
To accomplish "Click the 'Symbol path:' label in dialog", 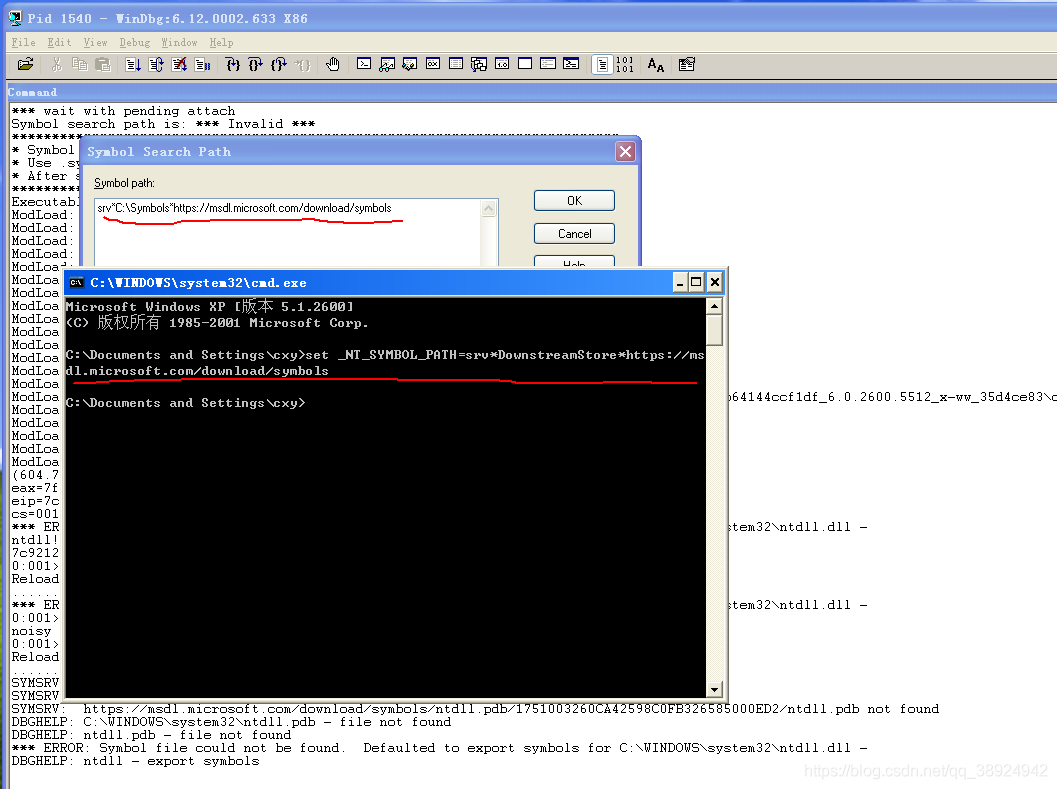I will (124, 183).
